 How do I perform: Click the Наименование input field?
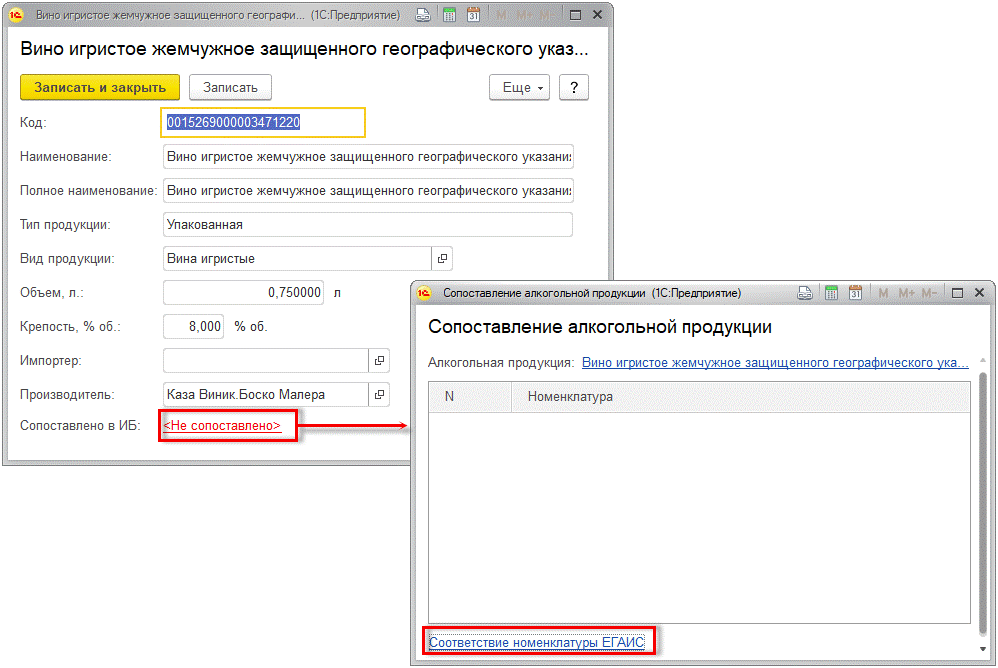click(x=368, y=157)
